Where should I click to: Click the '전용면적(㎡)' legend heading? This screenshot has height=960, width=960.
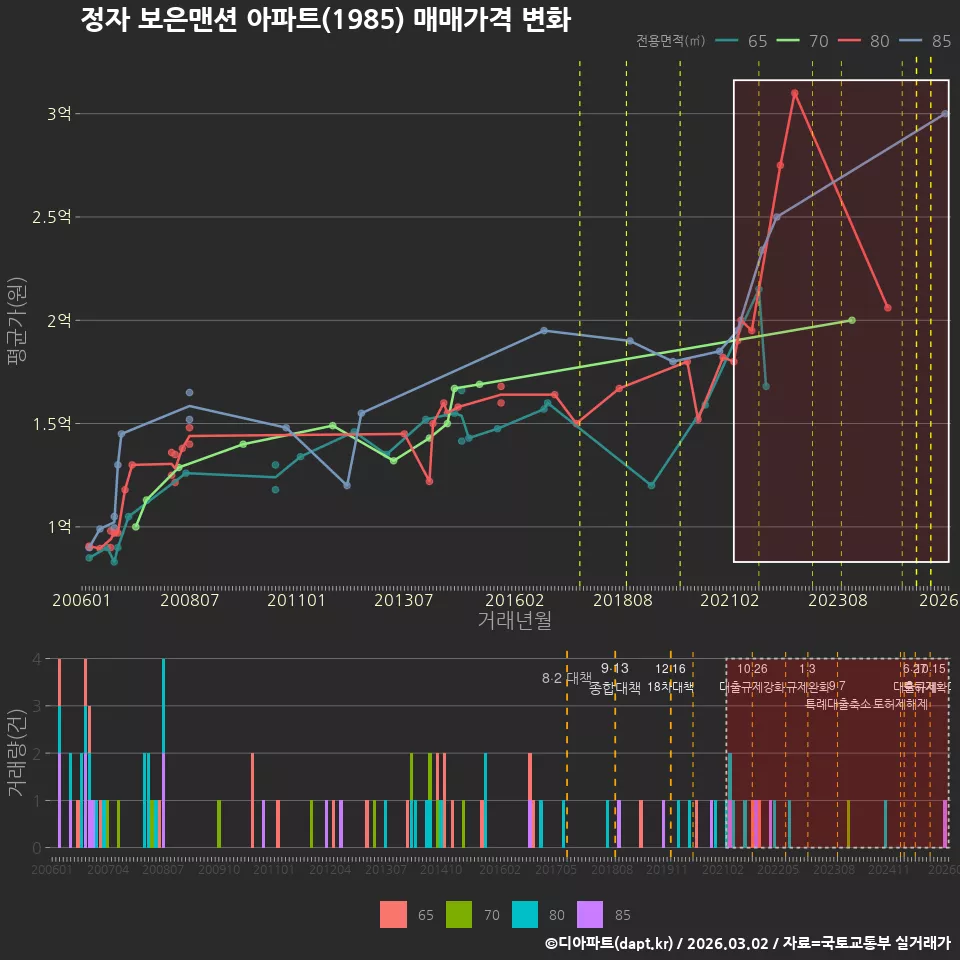click(x=671, y=41)
